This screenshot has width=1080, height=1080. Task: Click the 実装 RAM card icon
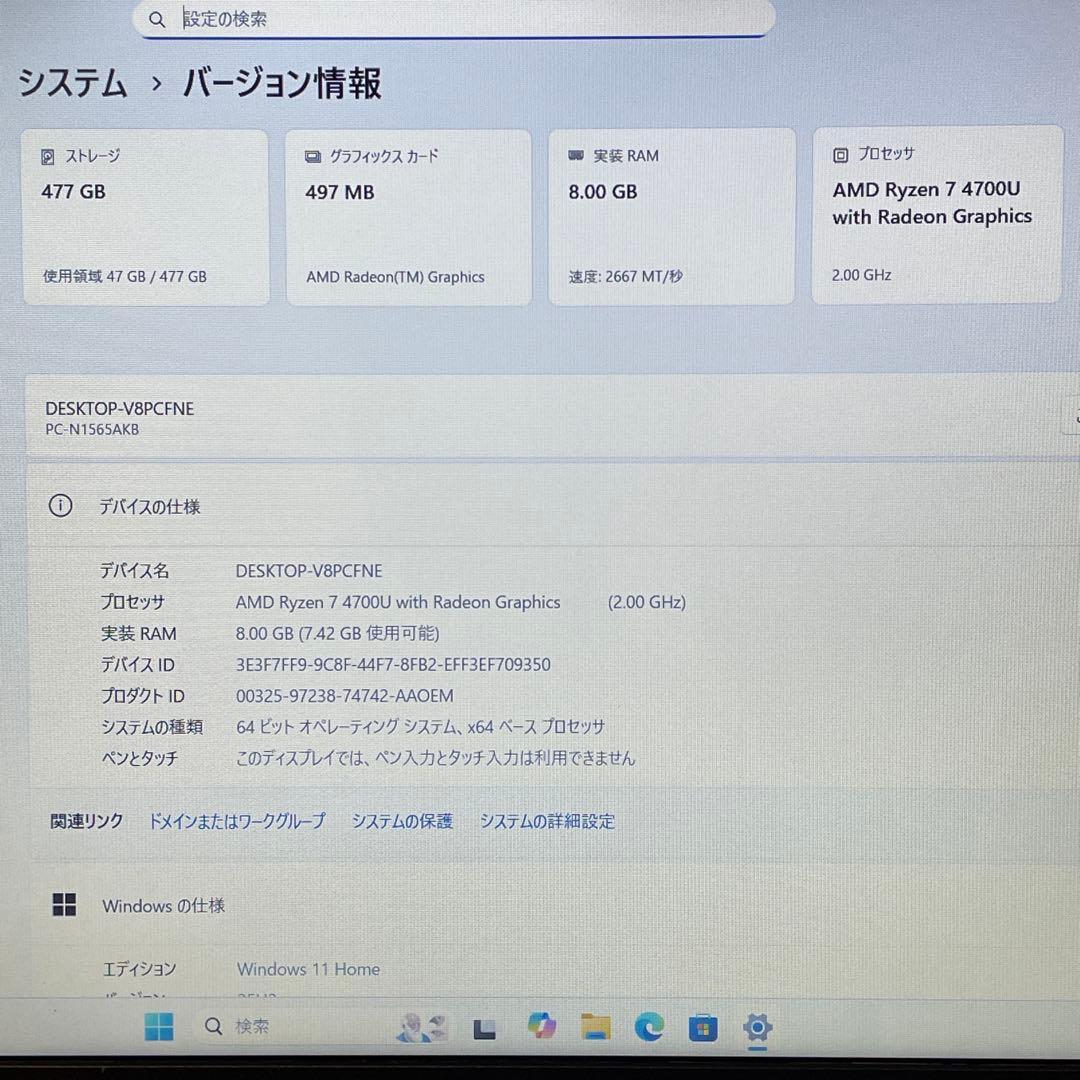coord(575,155)
